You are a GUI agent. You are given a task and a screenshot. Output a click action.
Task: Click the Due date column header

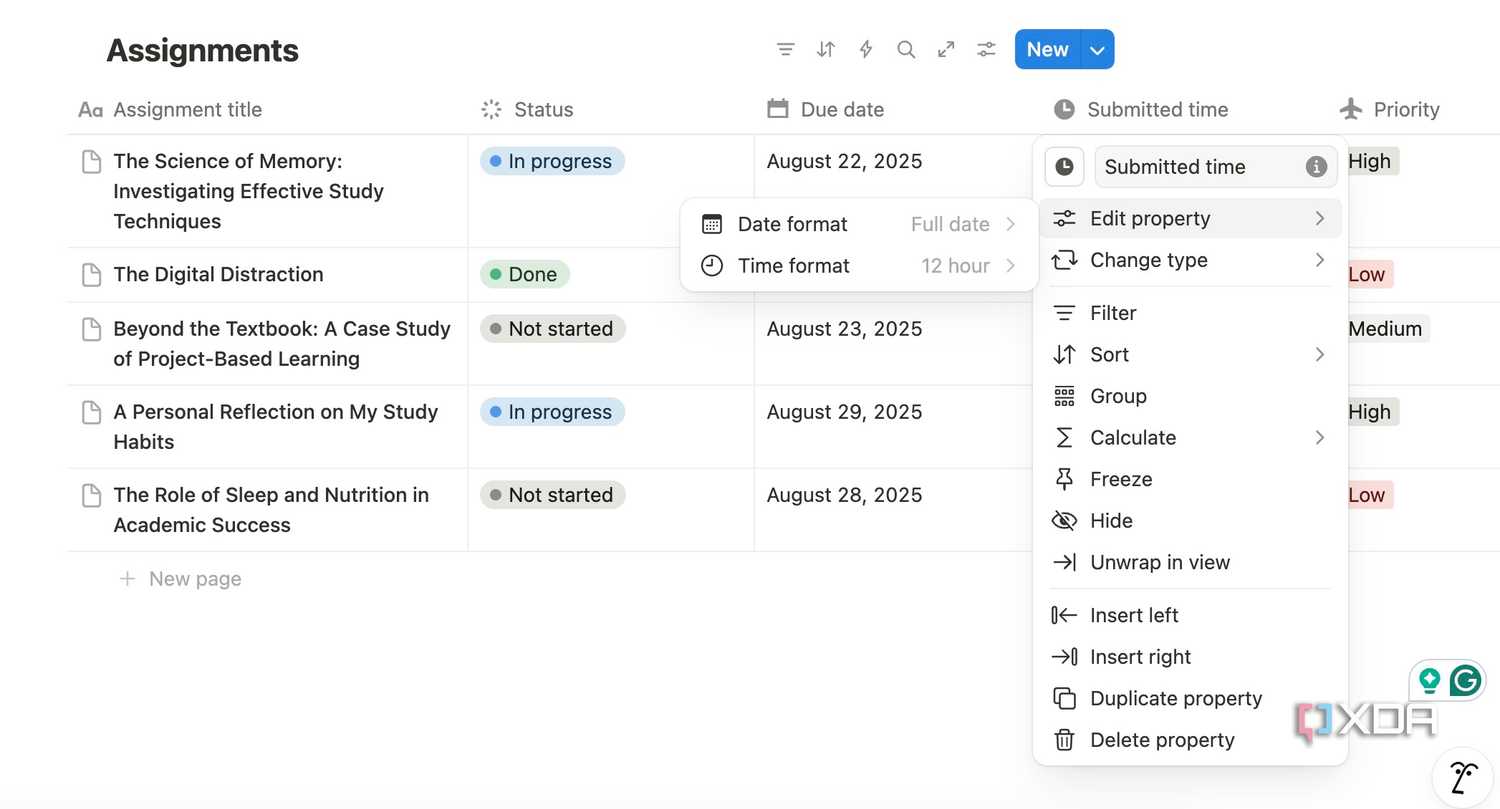click(x=825, y=110)
